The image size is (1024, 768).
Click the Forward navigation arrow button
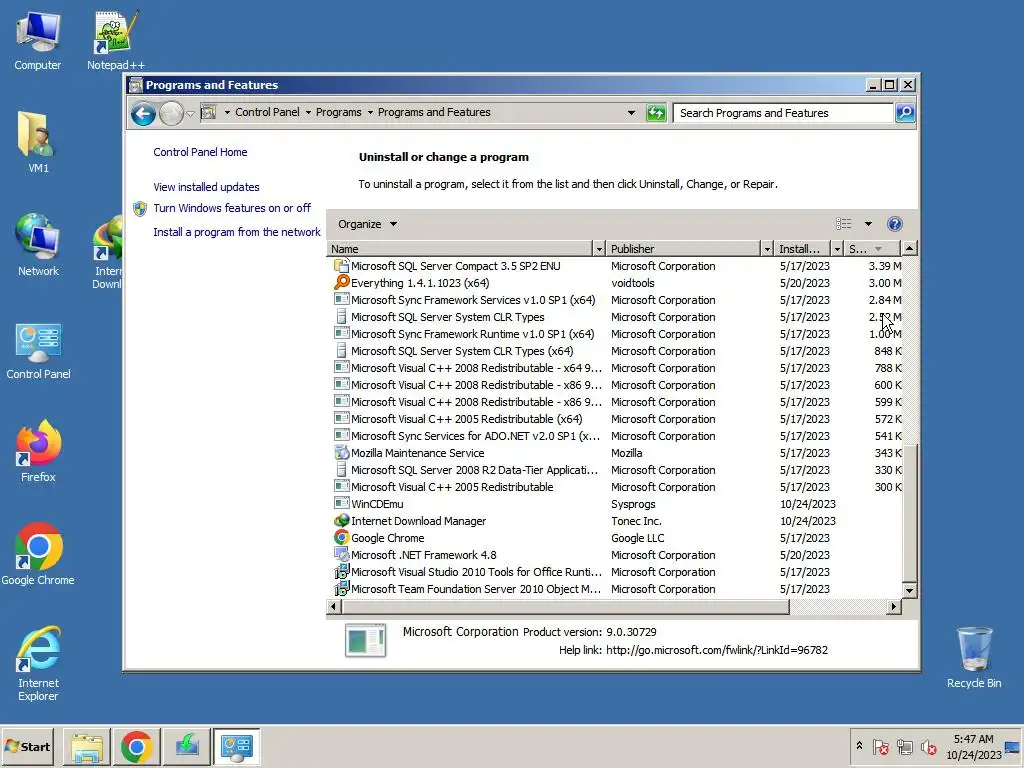[172, 114]
